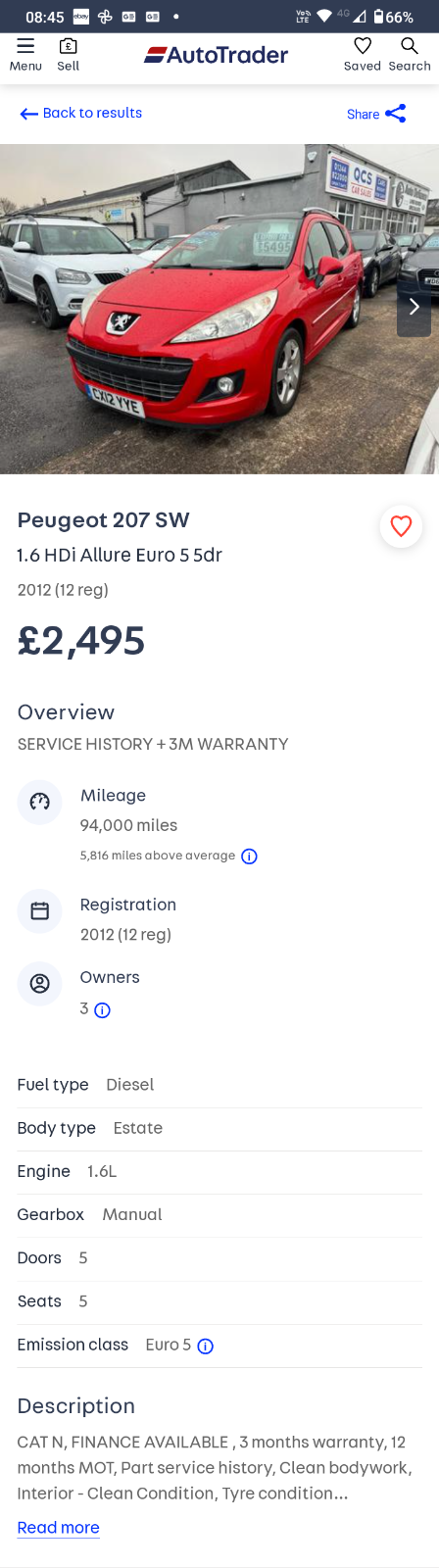Tap the eBay notification icon in status bar

[x=81, y=17]
